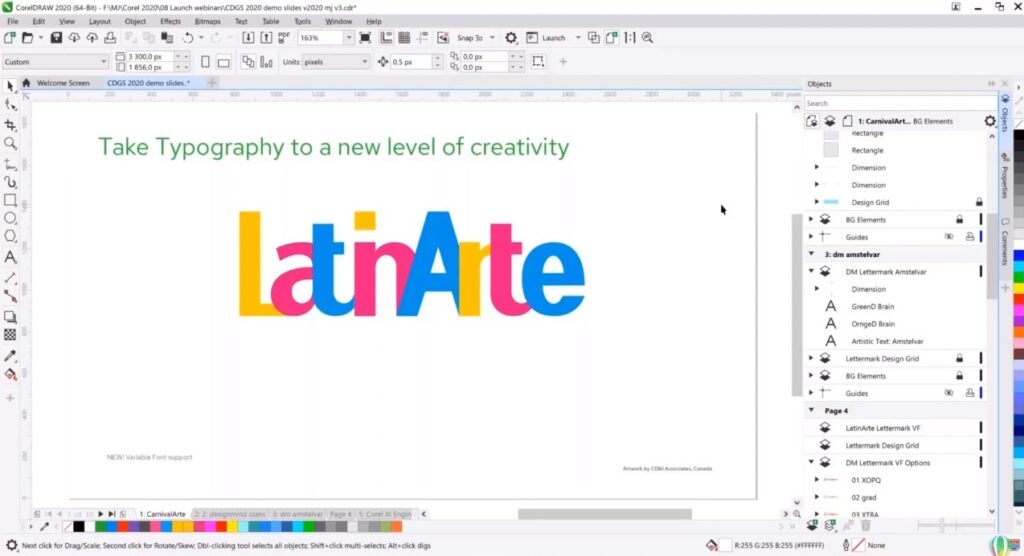Select the Transparency tool
This screenshot has height=556, width=1024.
pyautogui.click(x=10, y=335)
